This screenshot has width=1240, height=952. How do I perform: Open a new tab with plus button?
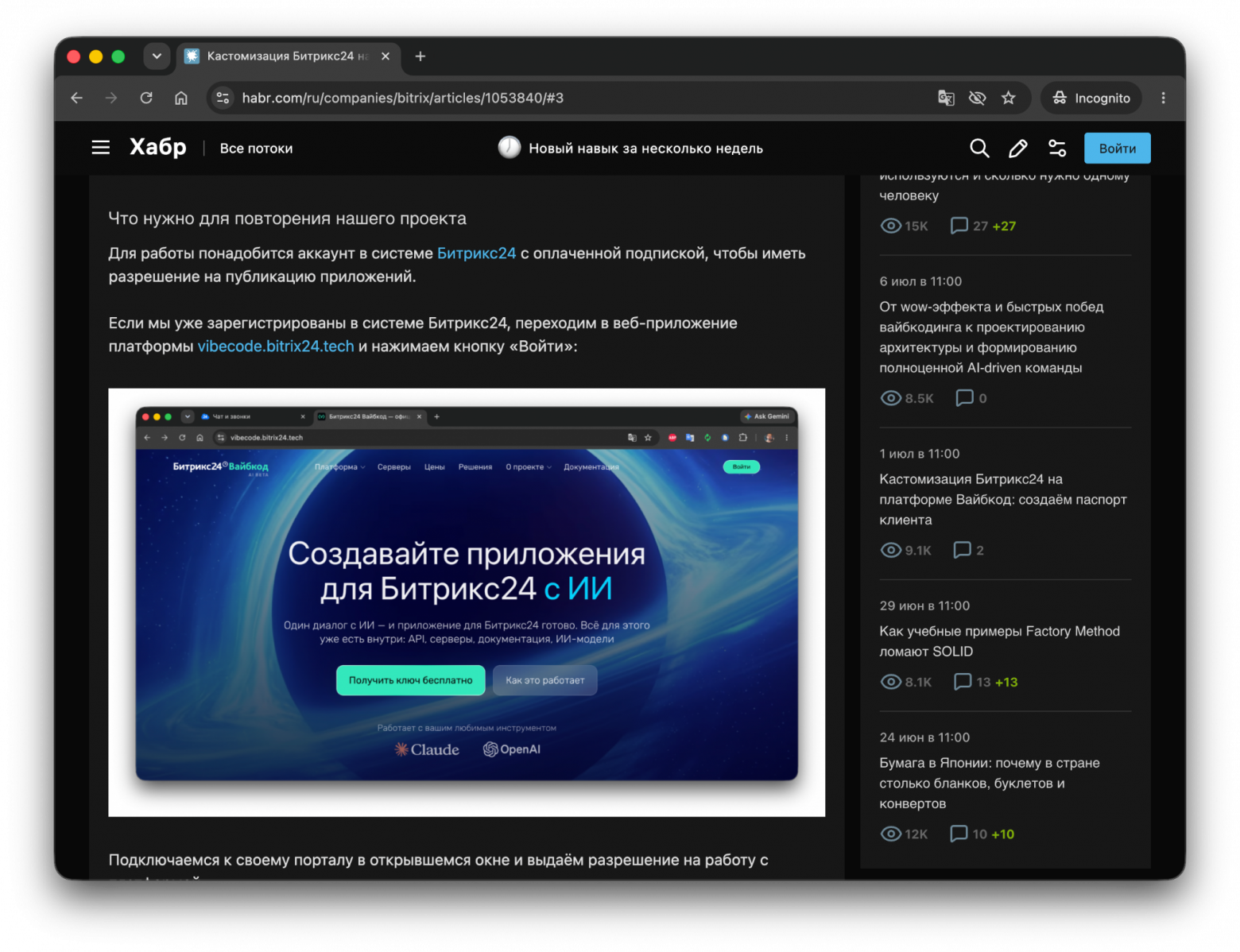point(420,56)
